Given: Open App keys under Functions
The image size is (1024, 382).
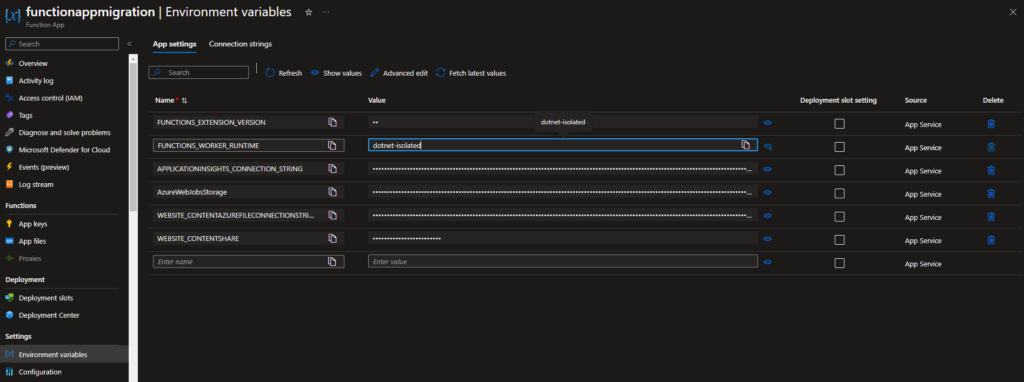Looking at the screenshot, I should pos(33,224).
